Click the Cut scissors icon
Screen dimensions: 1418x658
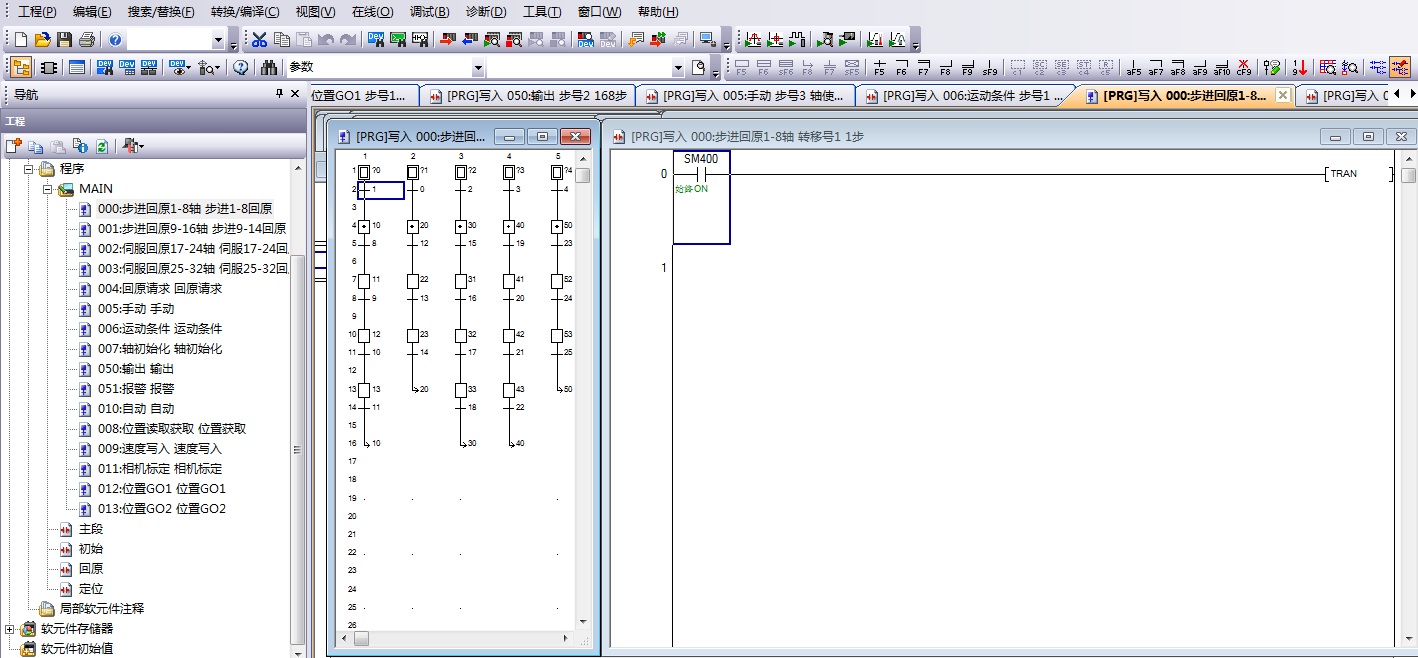tap(259, 40)
